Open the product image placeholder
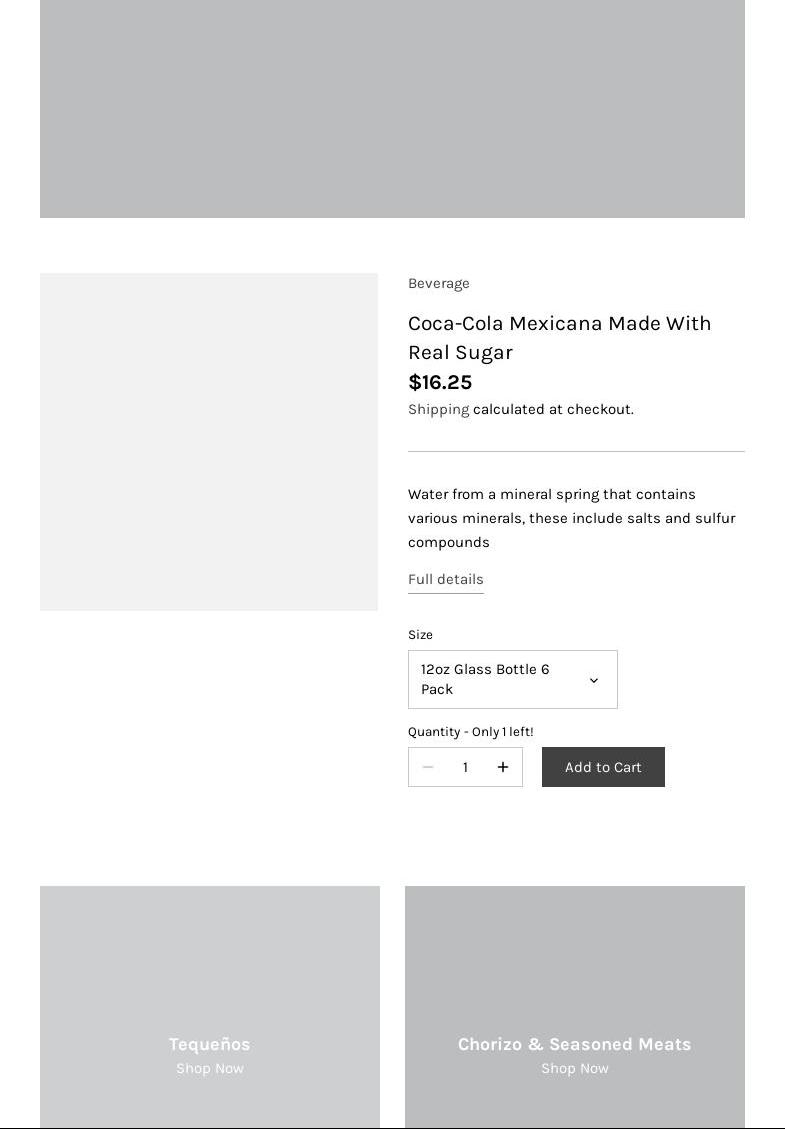Viewport: 785px width, 1129px height. coord(209,441)
